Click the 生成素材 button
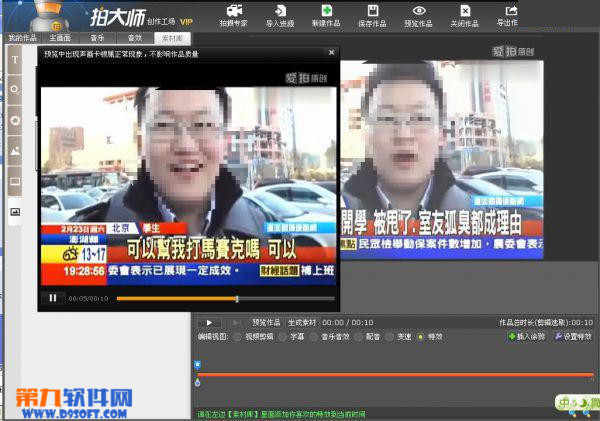 [x=302, y=323]
